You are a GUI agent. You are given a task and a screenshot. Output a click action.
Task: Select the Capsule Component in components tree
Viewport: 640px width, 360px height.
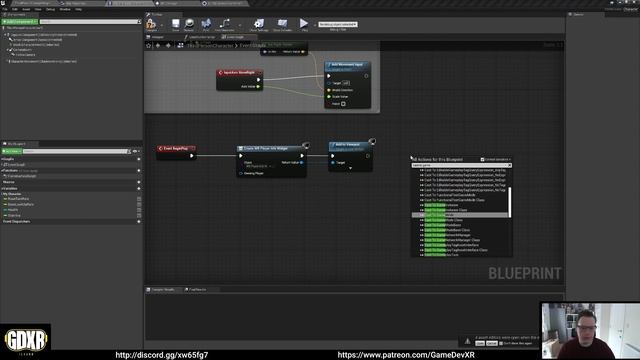point(43,35)
